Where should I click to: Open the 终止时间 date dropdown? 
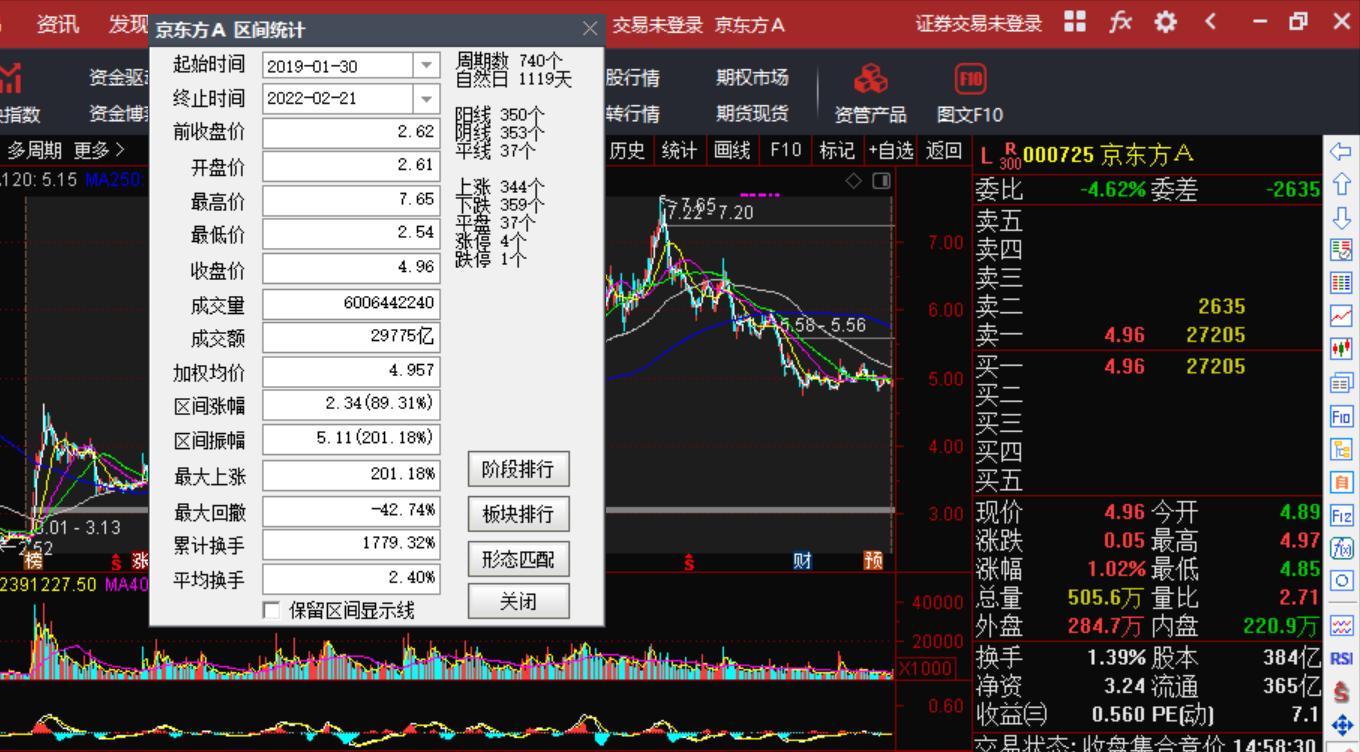[429, 98]
